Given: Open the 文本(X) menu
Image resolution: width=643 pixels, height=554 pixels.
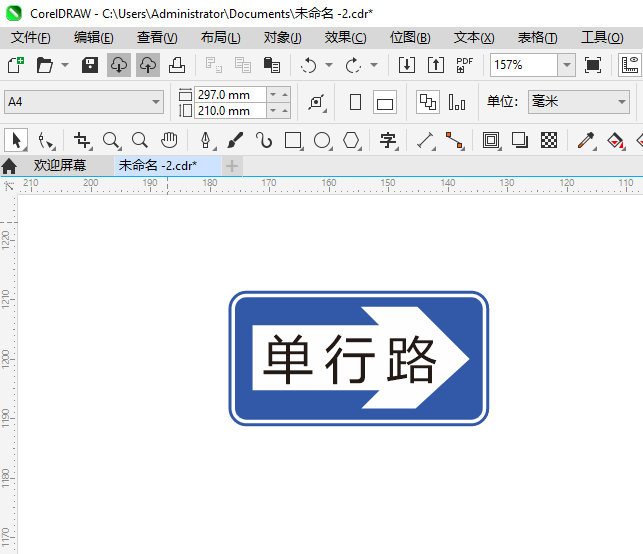Looking at the screenshot, I should click(x=474, y=38).
